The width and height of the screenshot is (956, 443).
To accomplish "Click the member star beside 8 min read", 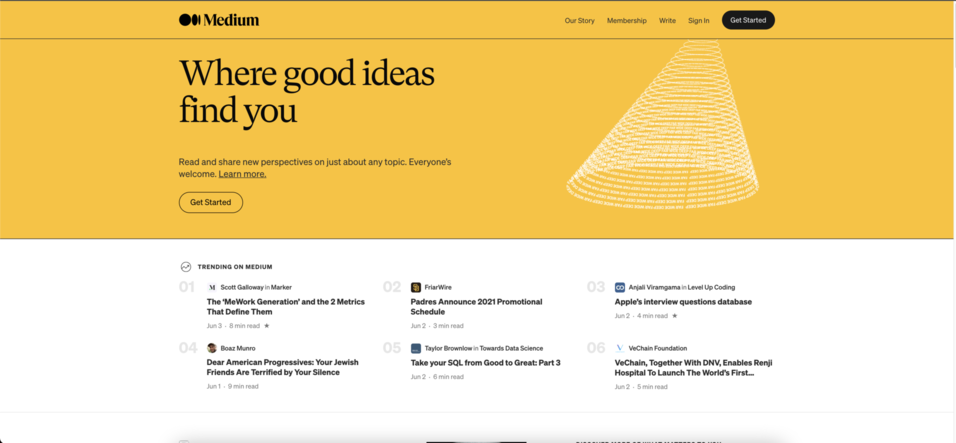I will click(266, 326).
